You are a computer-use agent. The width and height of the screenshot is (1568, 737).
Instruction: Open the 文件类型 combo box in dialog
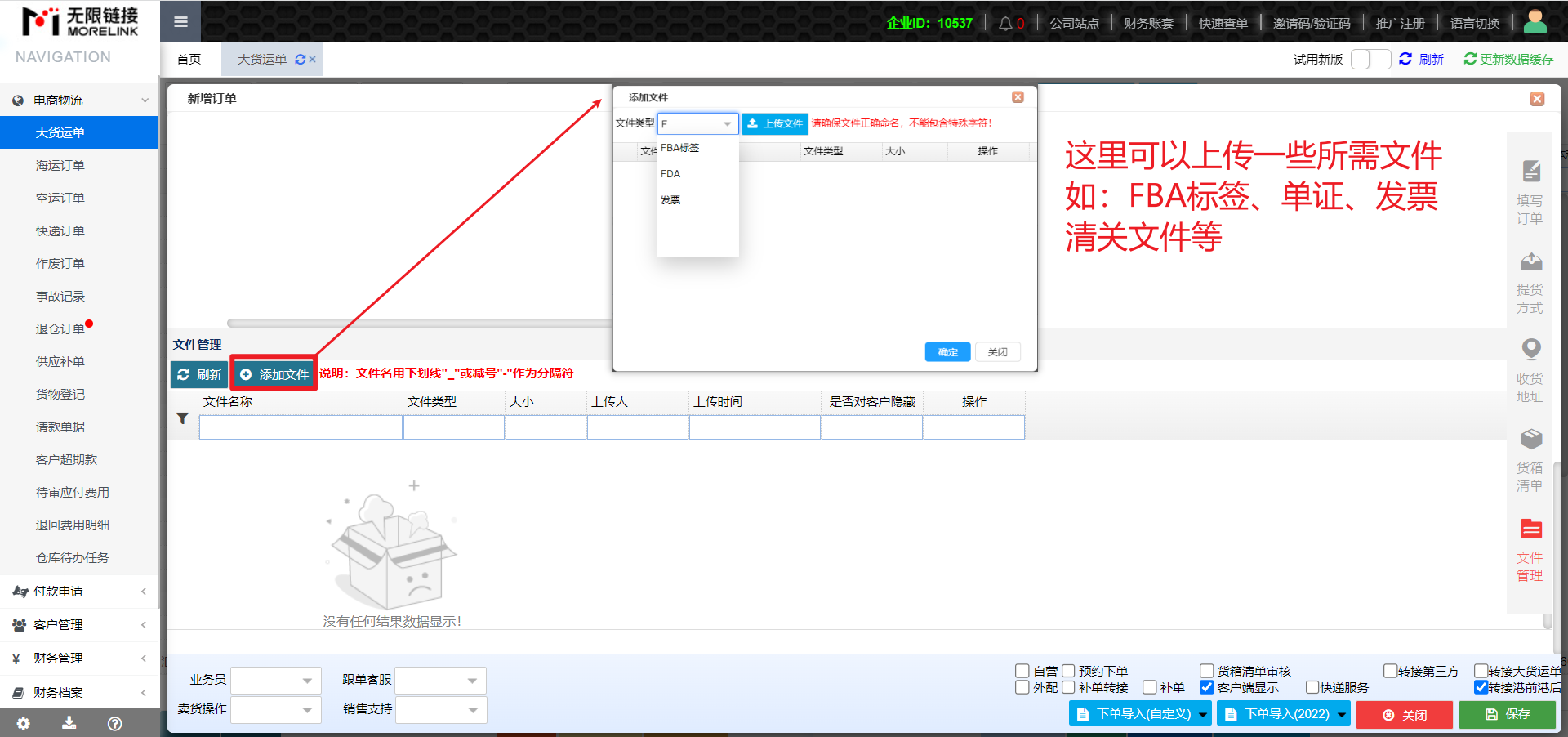pos(697,123)
